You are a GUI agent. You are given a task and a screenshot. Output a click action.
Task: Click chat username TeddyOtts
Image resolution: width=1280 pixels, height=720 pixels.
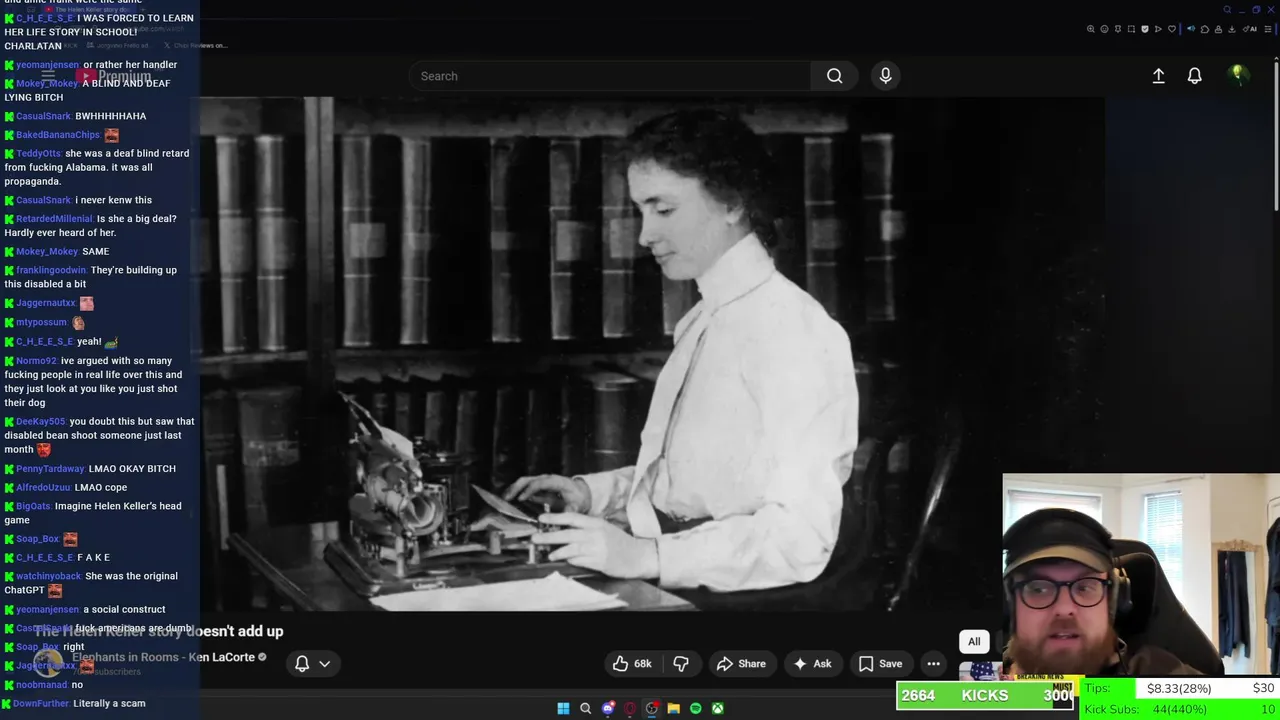pyautogui.click(x=39, y=153)
